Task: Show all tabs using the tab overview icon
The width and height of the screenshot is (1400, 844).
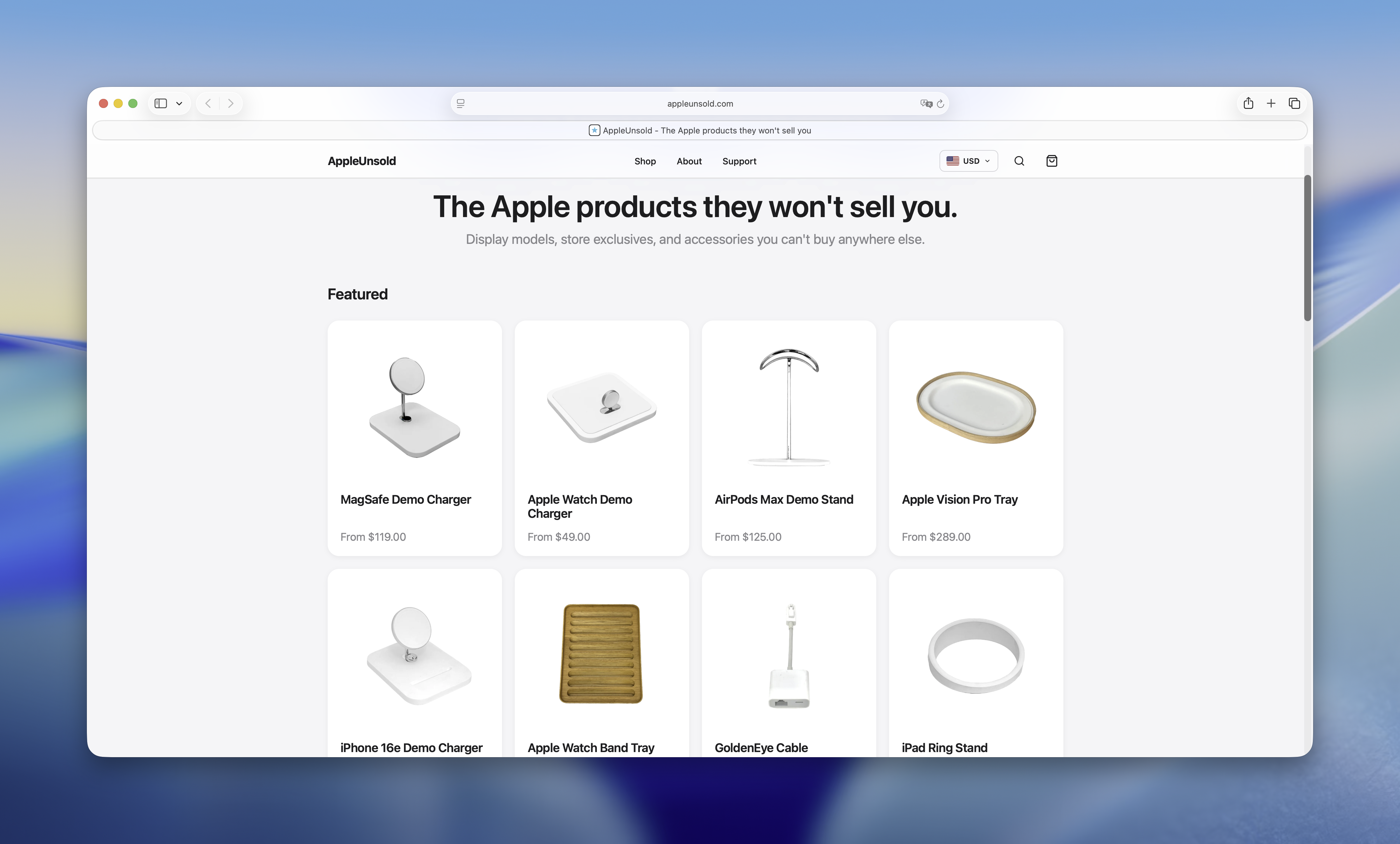Action: [x=1295, y=103]
